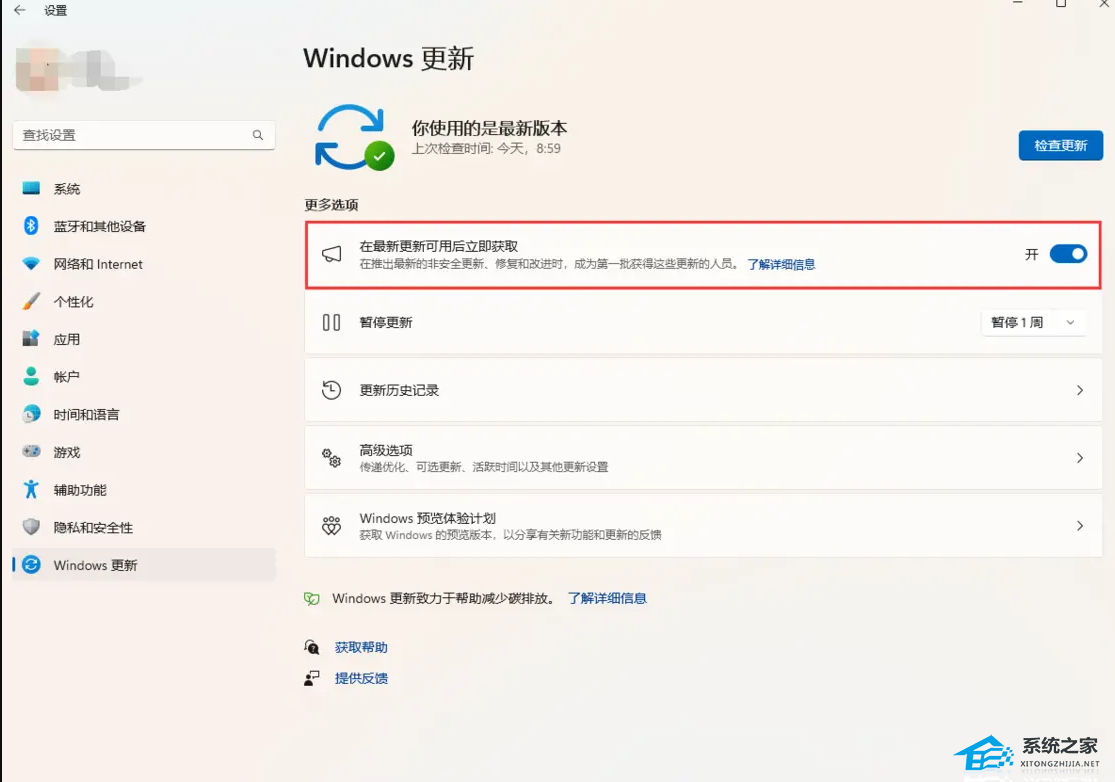
Task: Click the update history clock icon
Action: [x=331, y=390]
